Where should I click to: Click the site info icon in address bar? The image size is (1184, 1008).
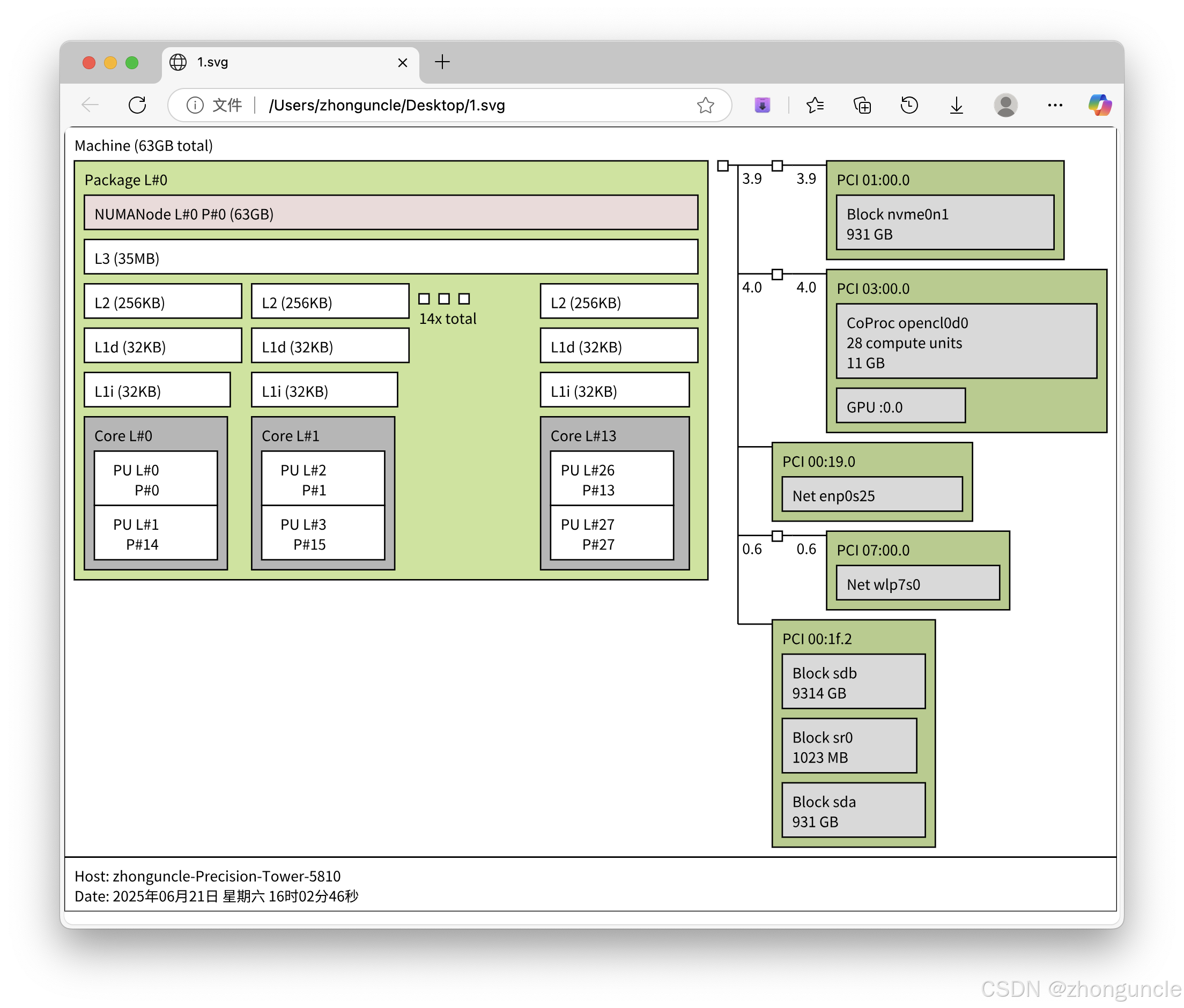pyautogui.click(x=195, y=105)
